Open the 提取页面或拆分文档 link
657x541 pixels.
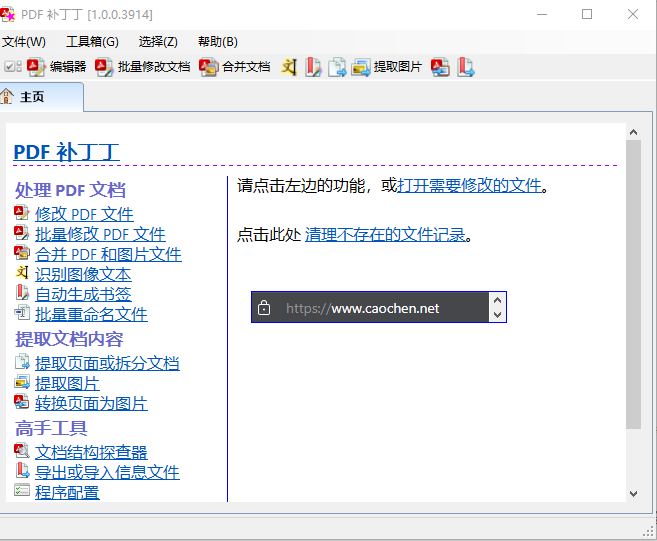click(x=107, y=363)
